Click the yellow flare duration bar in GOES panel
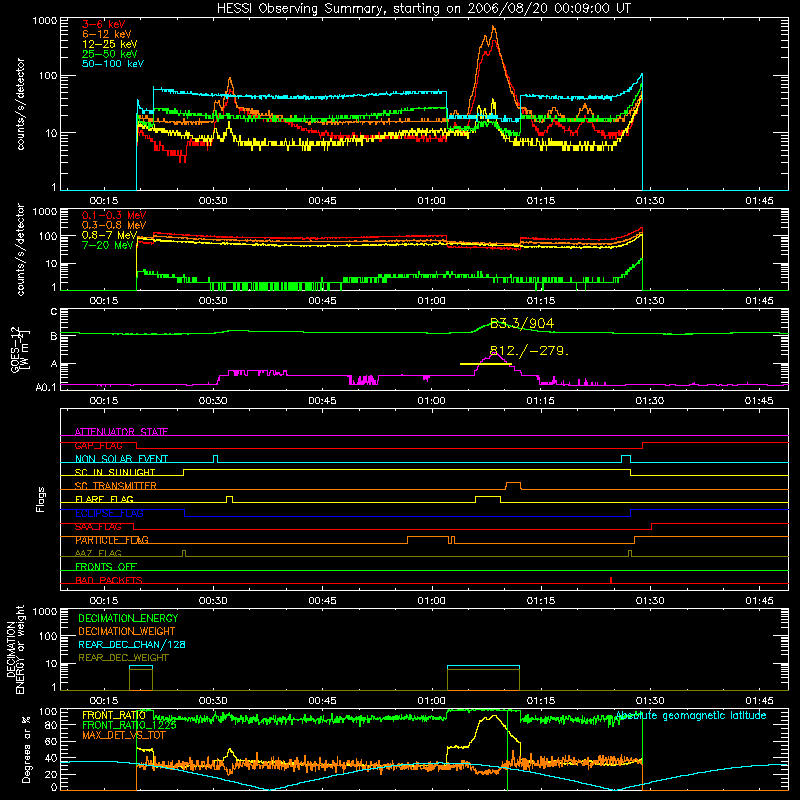800x800 pixels. (485, 364)
